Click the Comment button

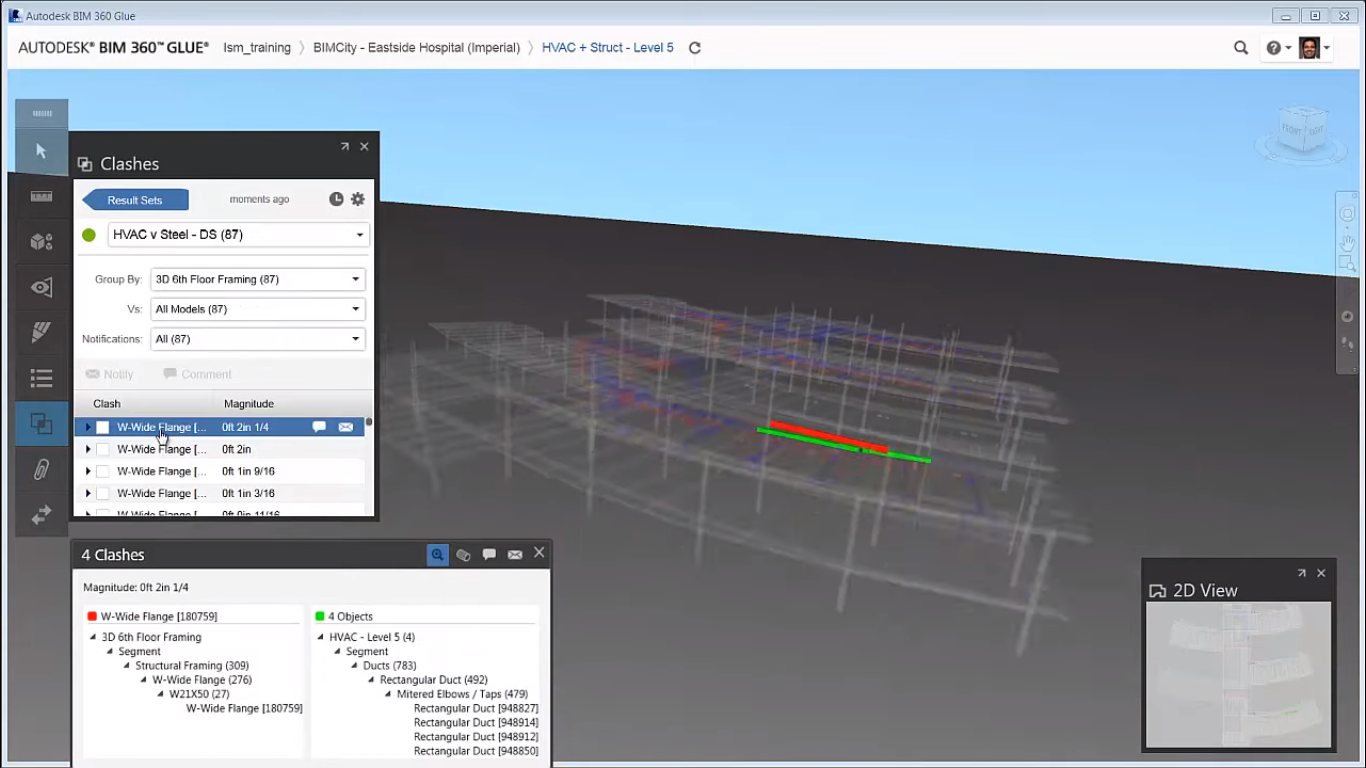point(197,374)
